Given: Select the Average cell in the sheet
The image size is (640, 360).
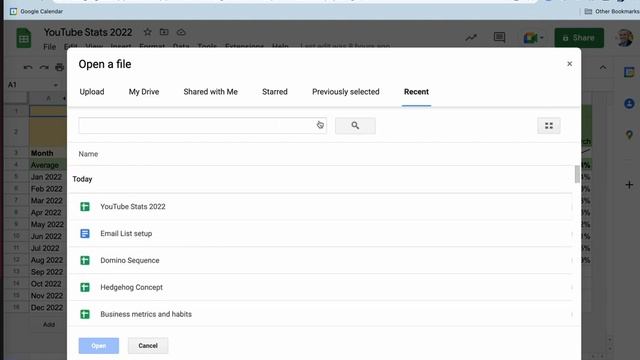Looking at the screenshot, I should click(48, 165).
